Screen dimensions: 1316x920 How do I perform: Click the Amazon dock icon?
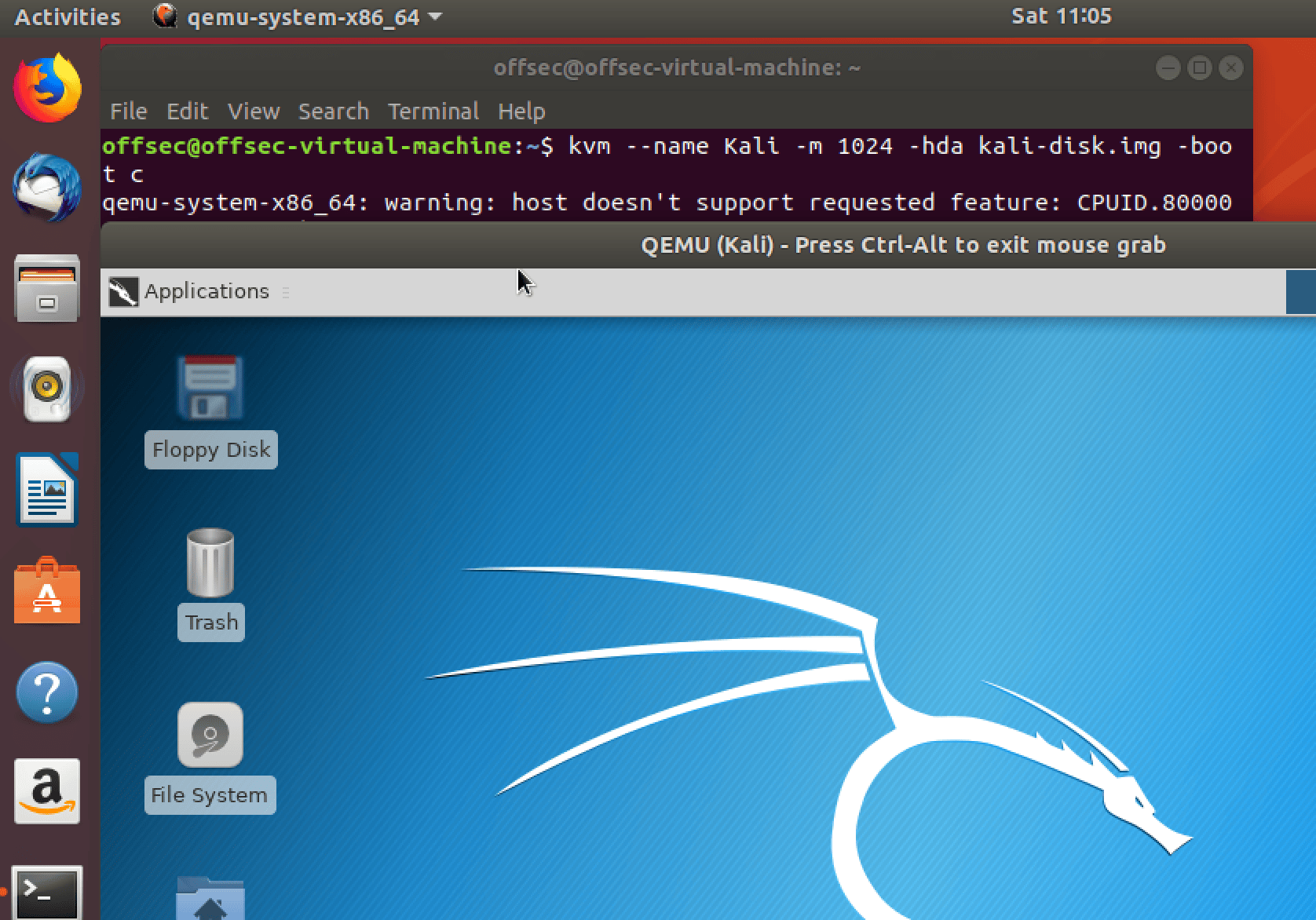pyautogui.click(x=47, y=791)
